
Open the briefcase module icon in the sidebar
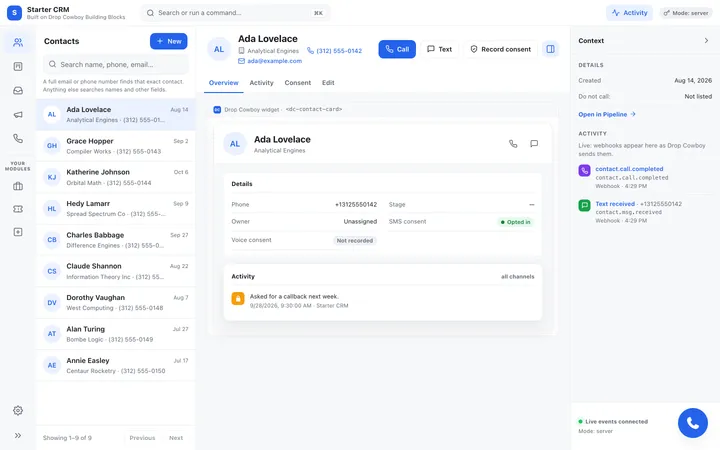pos(18,186)
